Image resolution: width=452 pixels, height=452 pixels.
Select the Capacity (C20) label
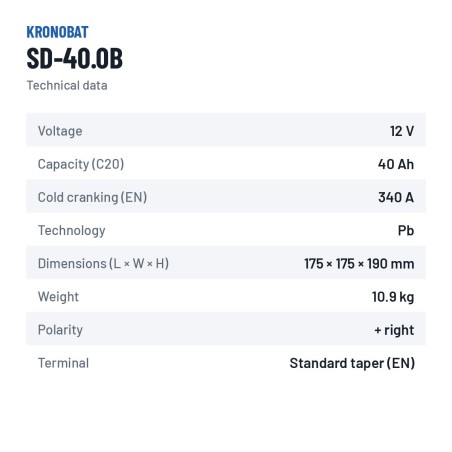coord(81,164)
